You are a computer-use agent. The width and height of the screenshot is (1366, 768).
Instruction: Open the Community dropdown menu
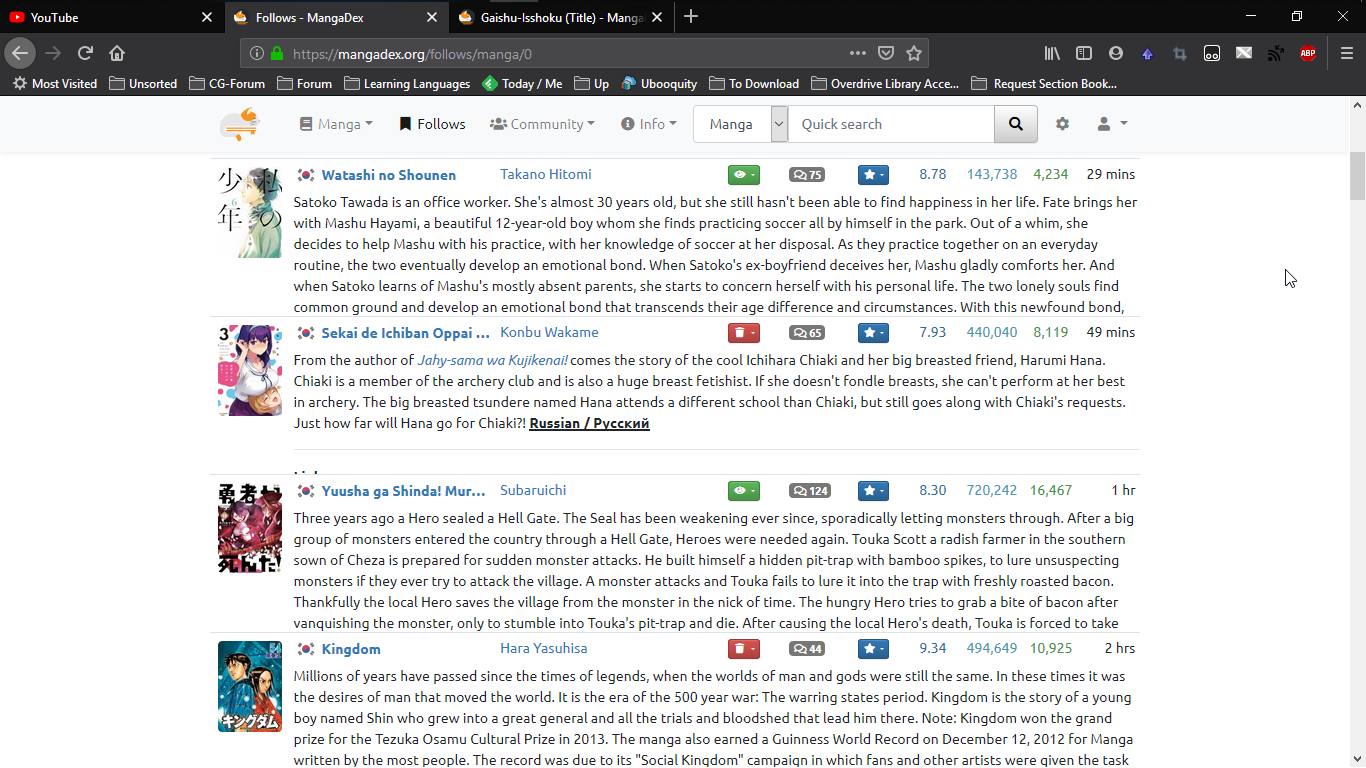[x=542, y=124]
